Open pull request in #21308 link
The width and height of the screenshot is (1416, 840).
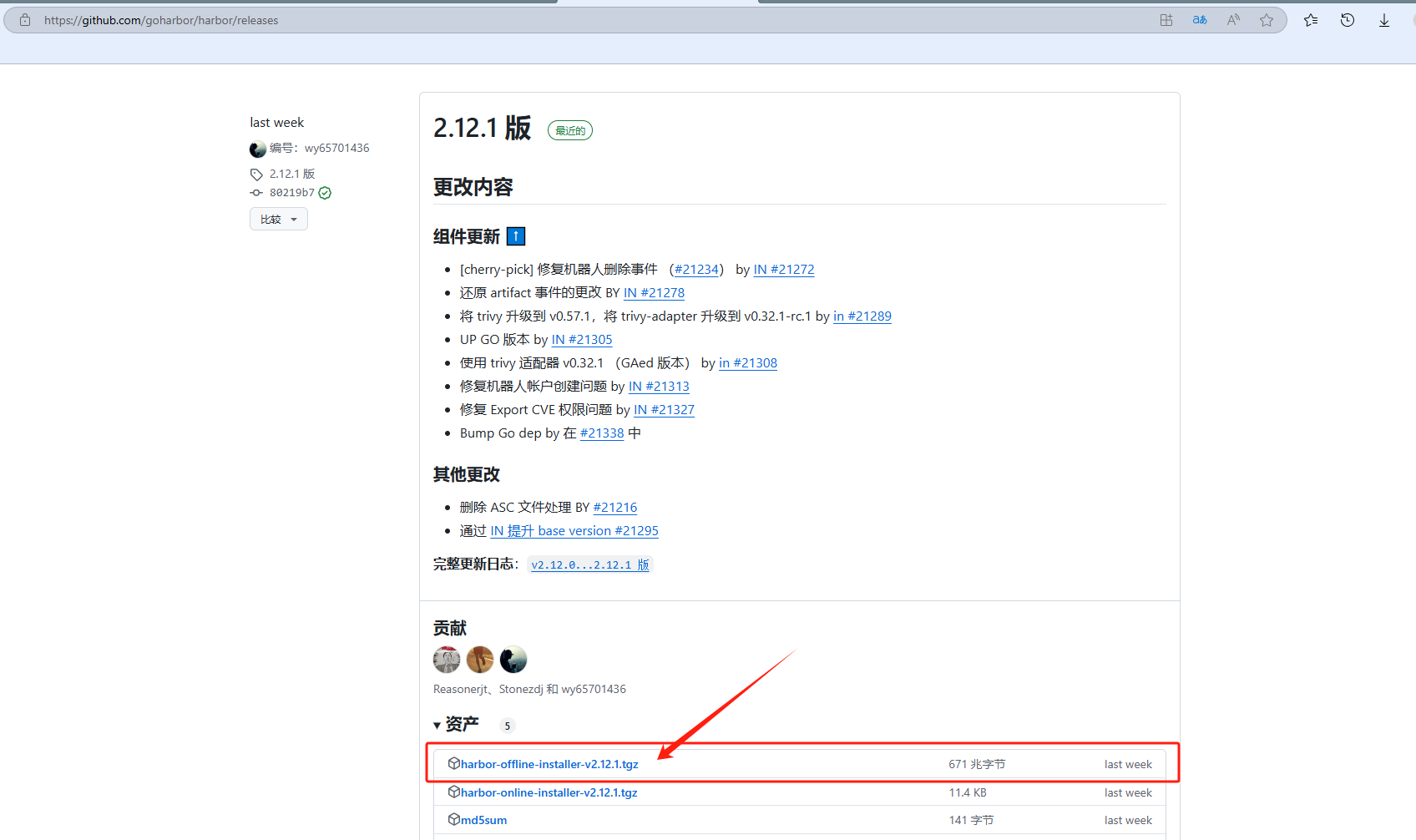(748, 362)
